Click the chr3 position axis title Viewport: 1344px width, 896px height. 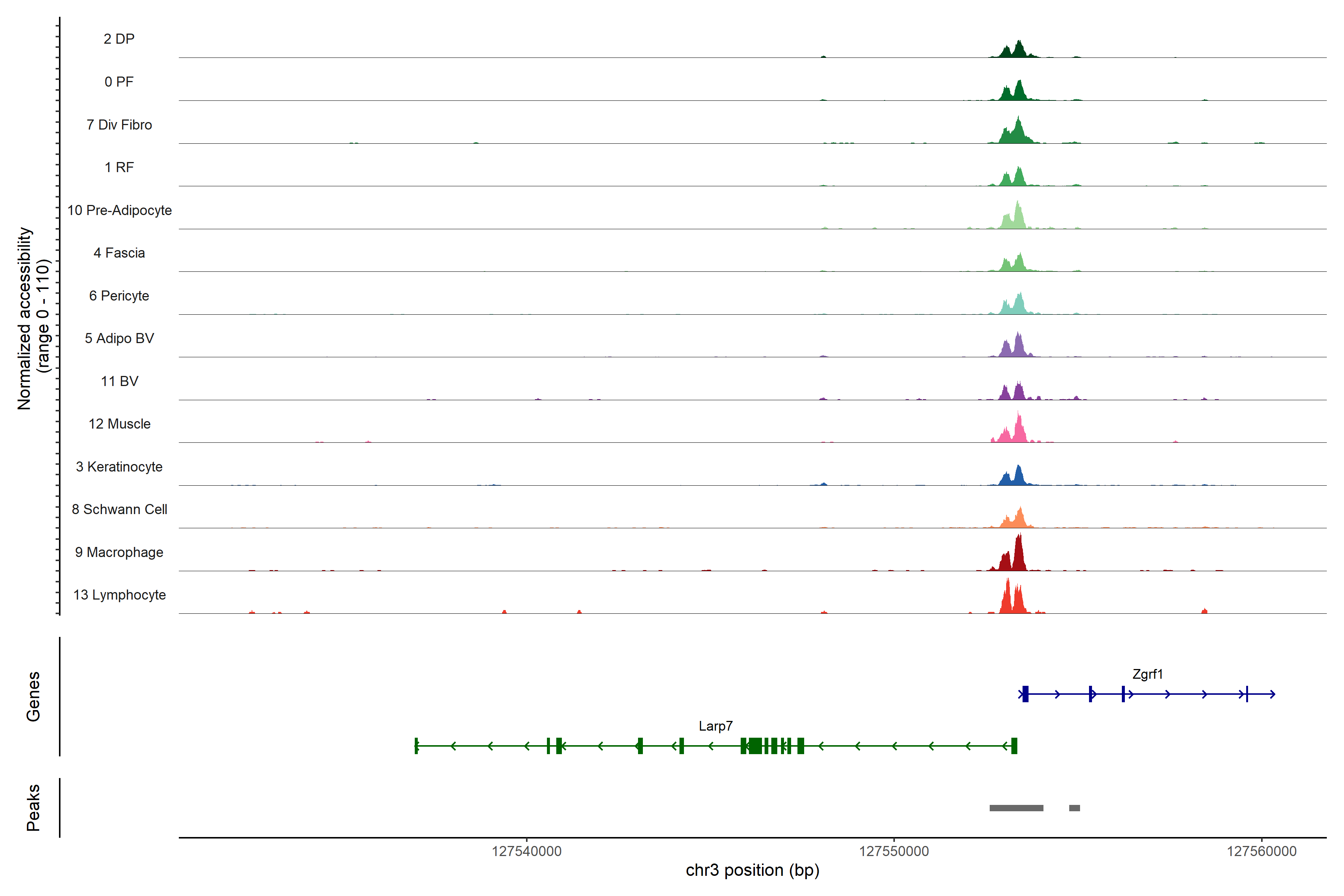coord(753,870)
